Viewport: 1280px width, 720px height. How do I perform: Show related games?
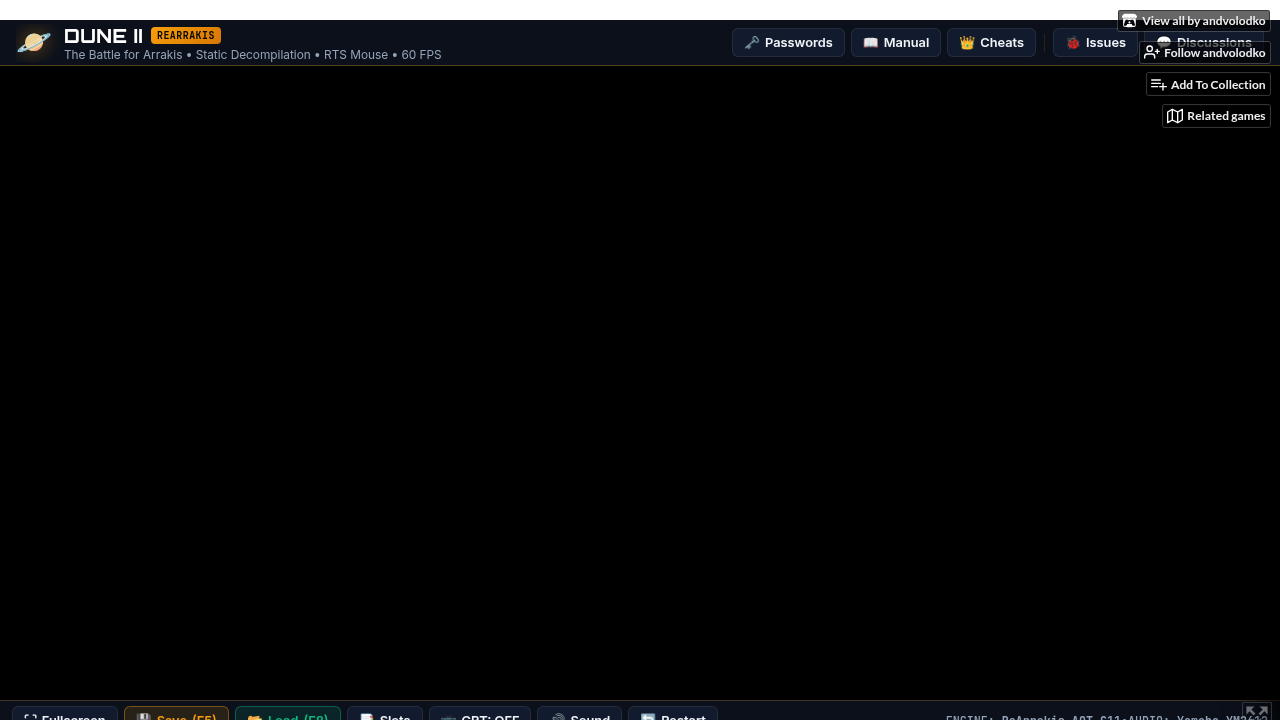point(1216,116)
